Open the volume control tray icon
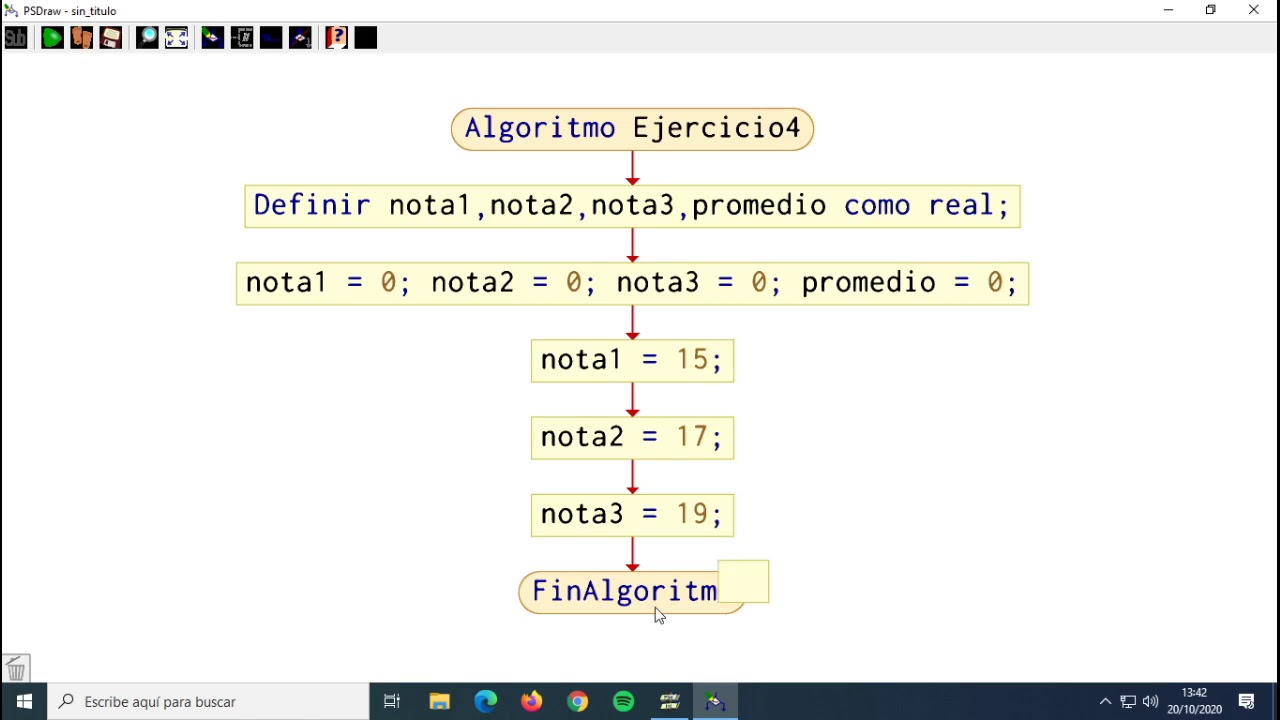Image resolution: width=1280 pixels, height=720 pixels. coord(1150,702)
